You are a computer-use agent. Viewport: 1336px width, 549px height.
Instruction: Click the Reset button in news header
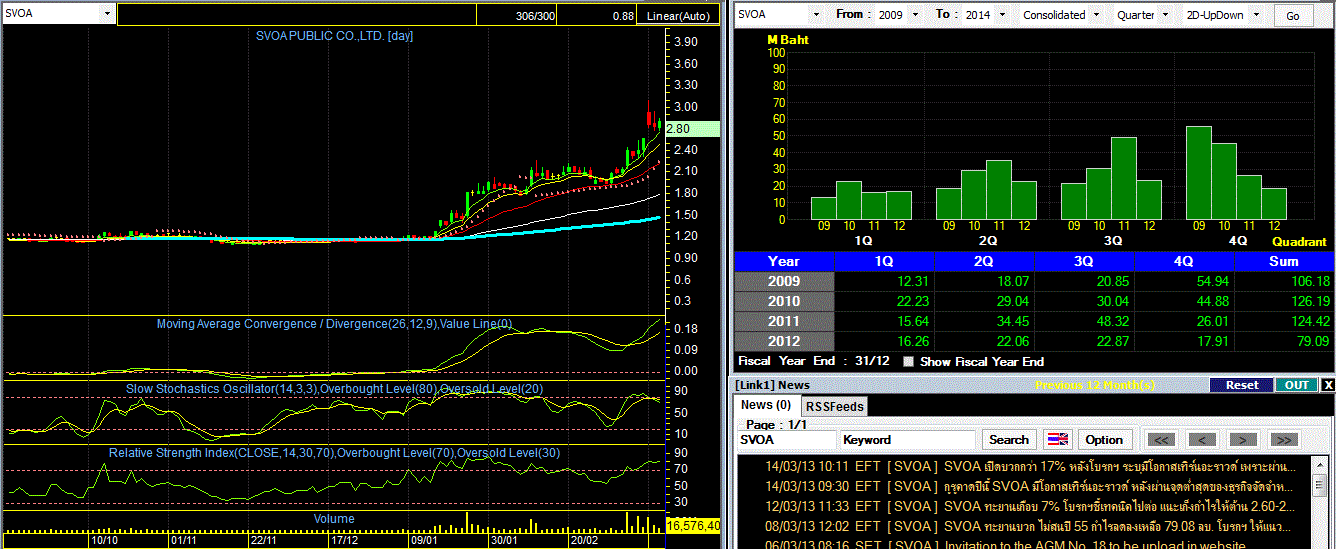coord(1242,385)
